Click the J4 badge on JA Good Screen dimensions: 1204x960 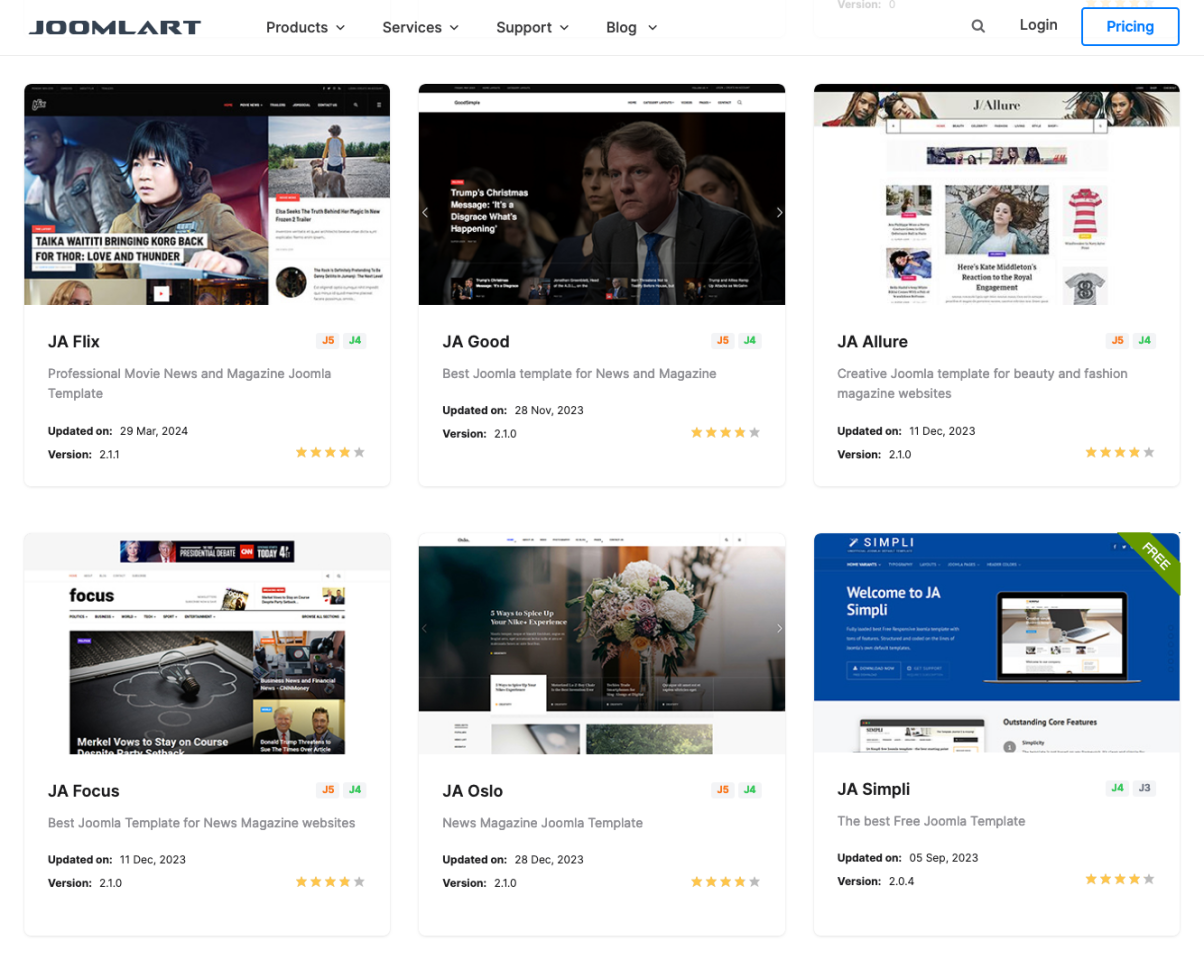point(749,341)
